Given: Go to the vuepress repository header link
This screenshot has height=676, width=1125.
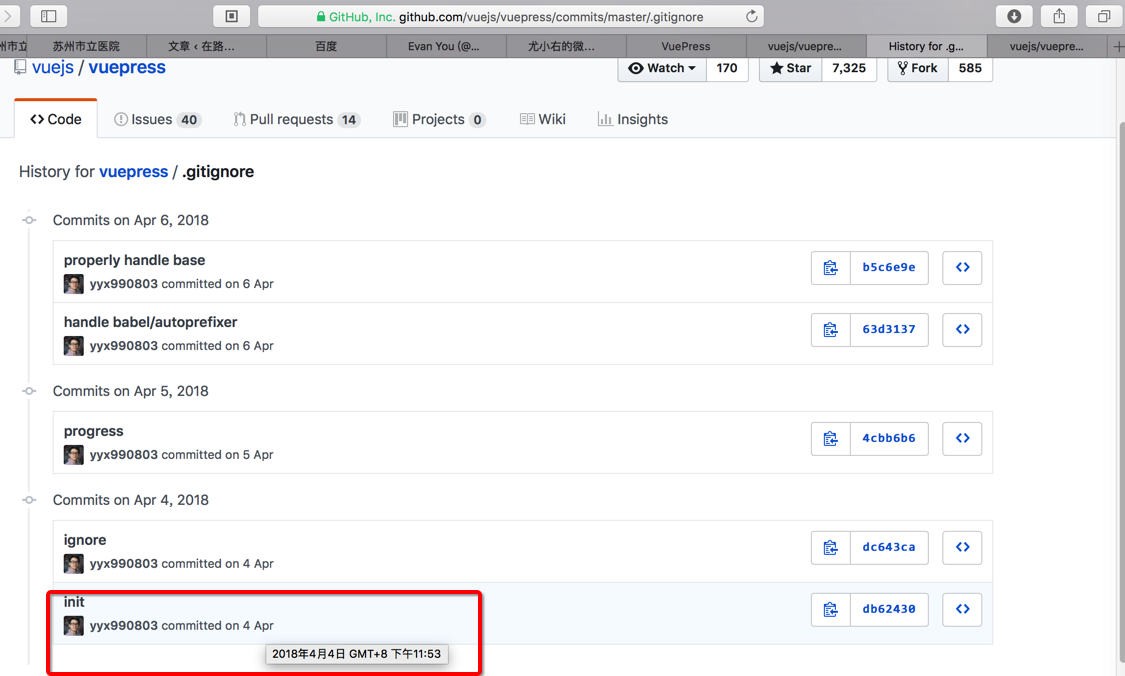Looking at the screenshot, I should pos(127,67).
